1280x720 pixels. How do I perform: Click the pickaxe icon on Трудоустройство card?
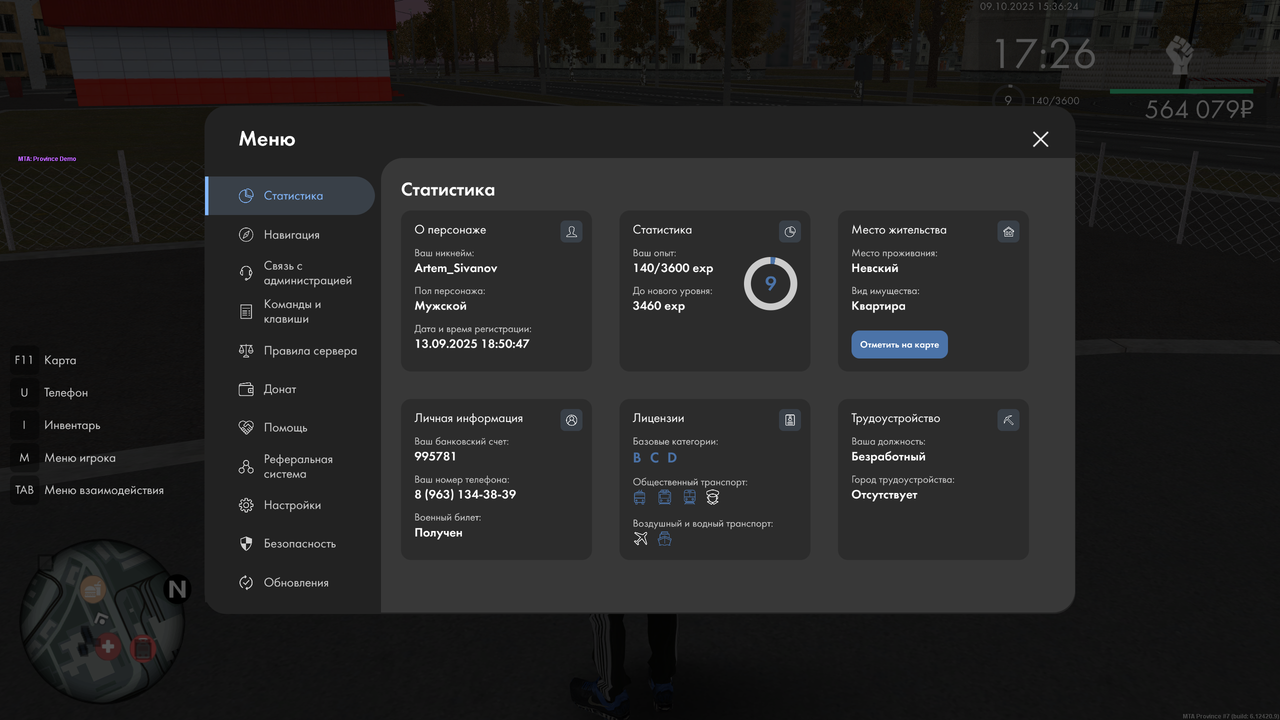point(1008,420)
